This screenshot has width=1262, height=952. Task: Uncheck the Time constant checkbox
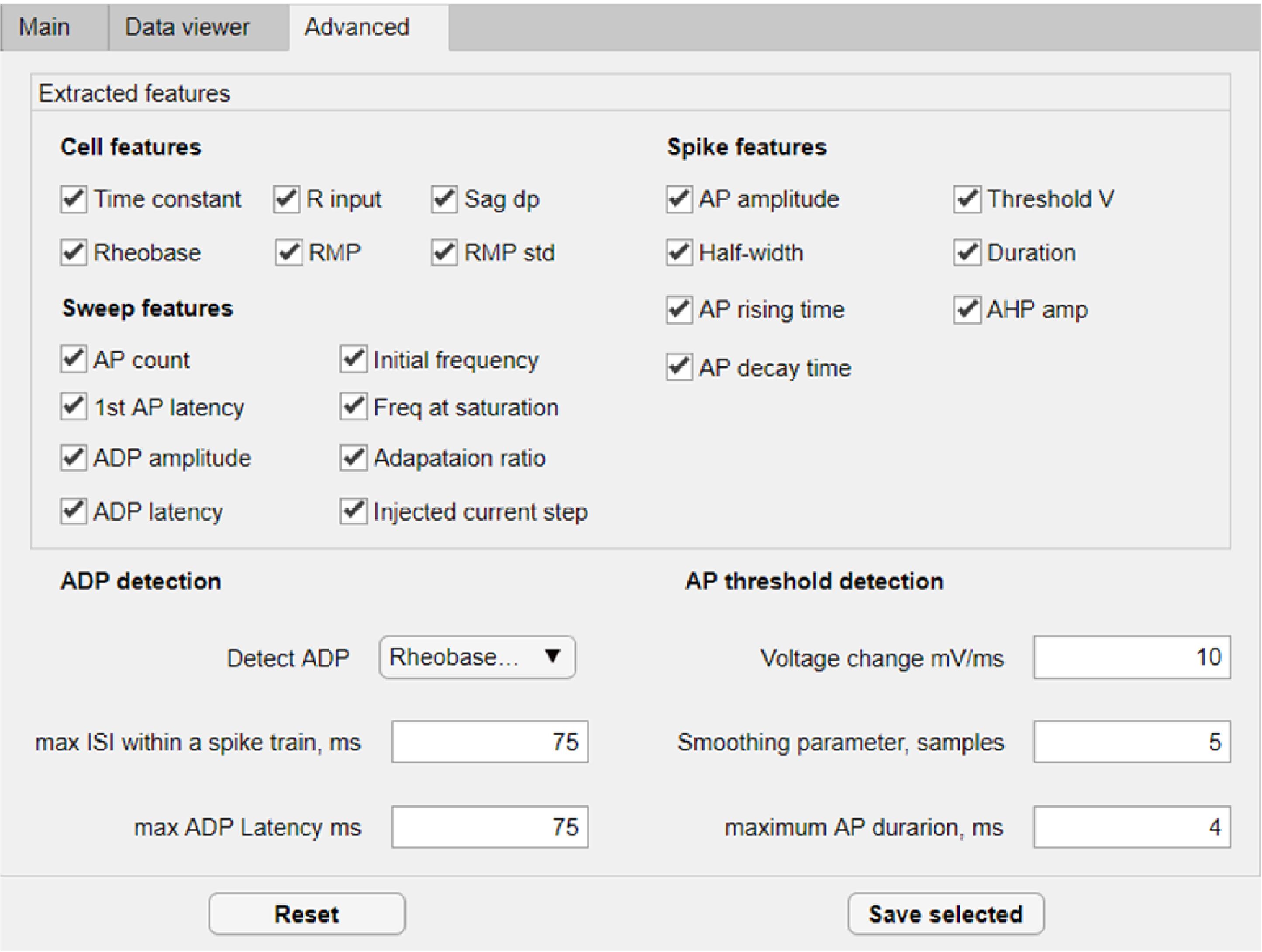[74, 199]
